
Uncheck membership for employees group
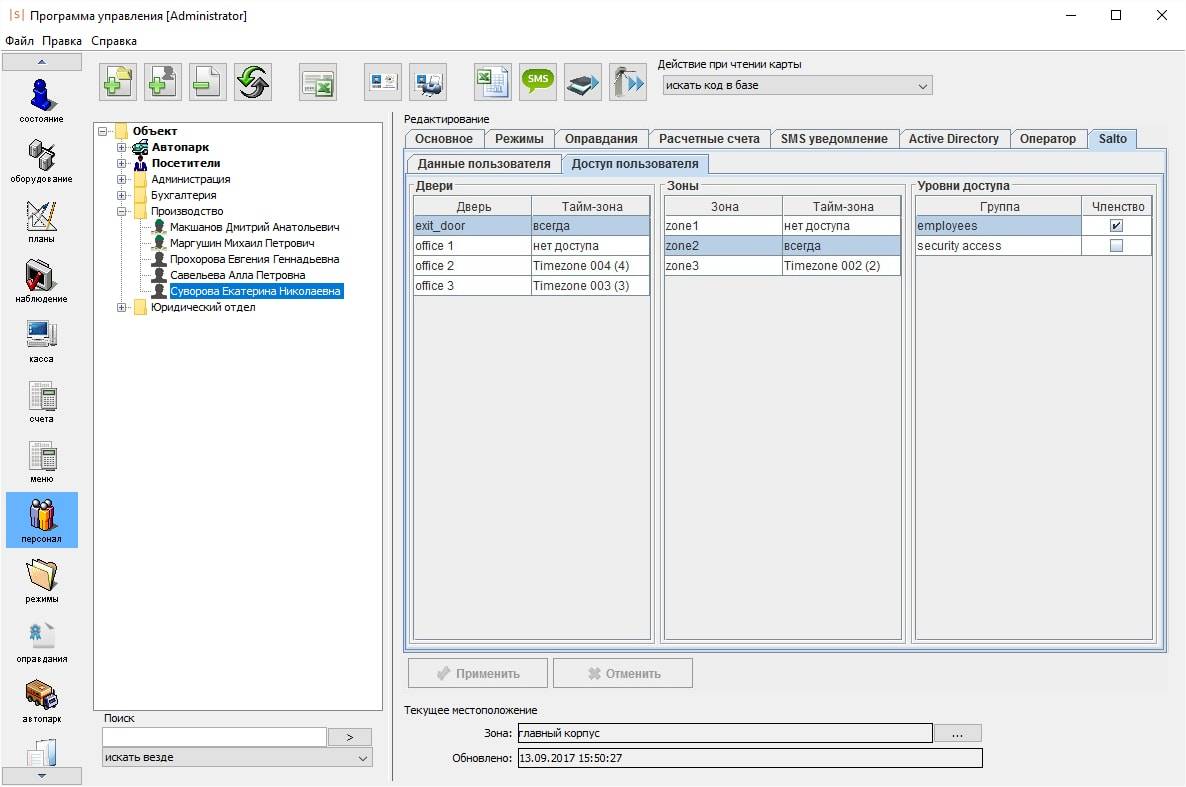1116,226
